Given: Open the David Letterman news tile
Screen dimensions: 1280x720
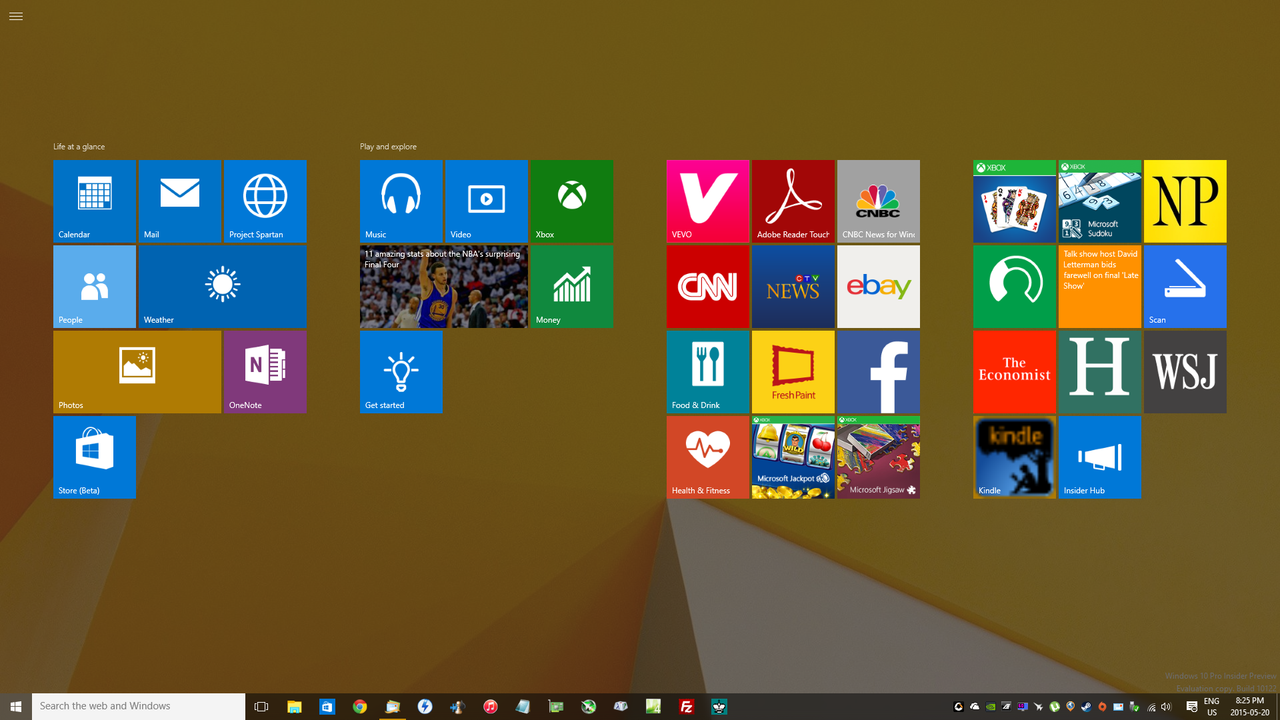Looking at the screenshot, I should coord(1100,286).
